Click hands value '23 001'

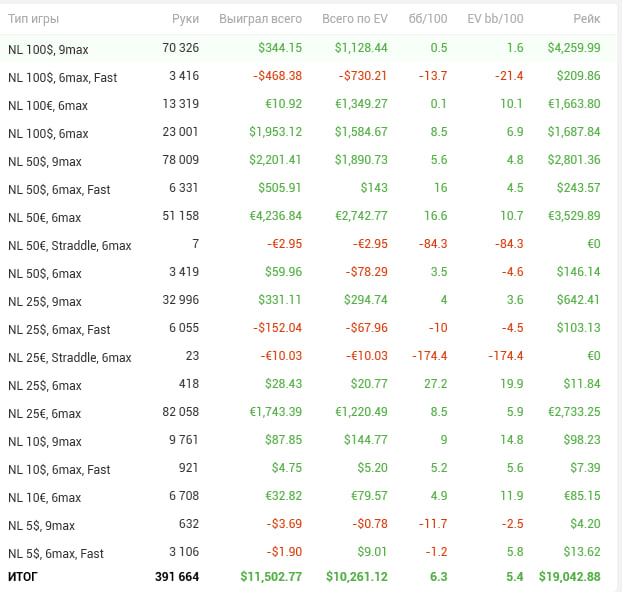pos(180,132)
